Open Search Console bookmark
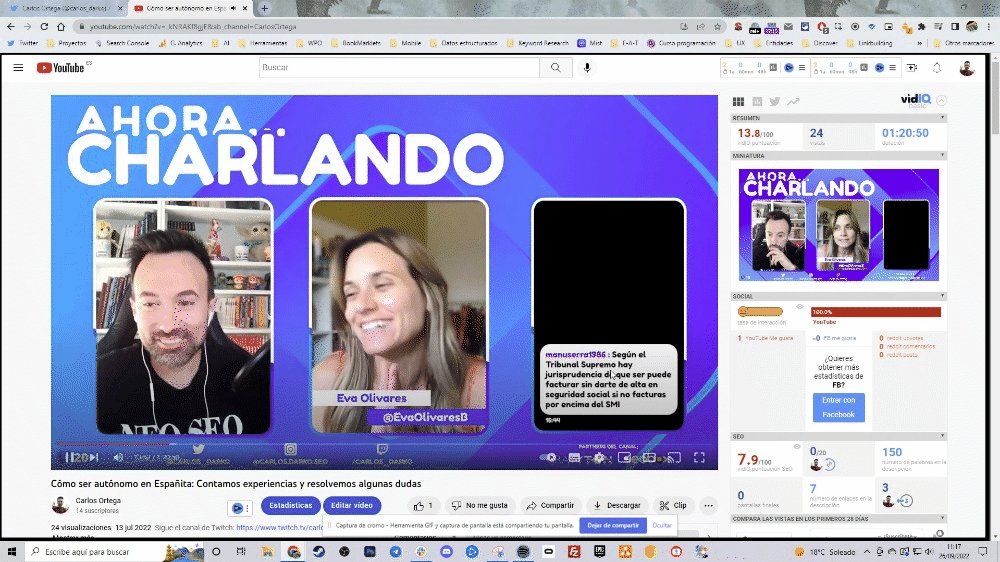 (122, 43)
